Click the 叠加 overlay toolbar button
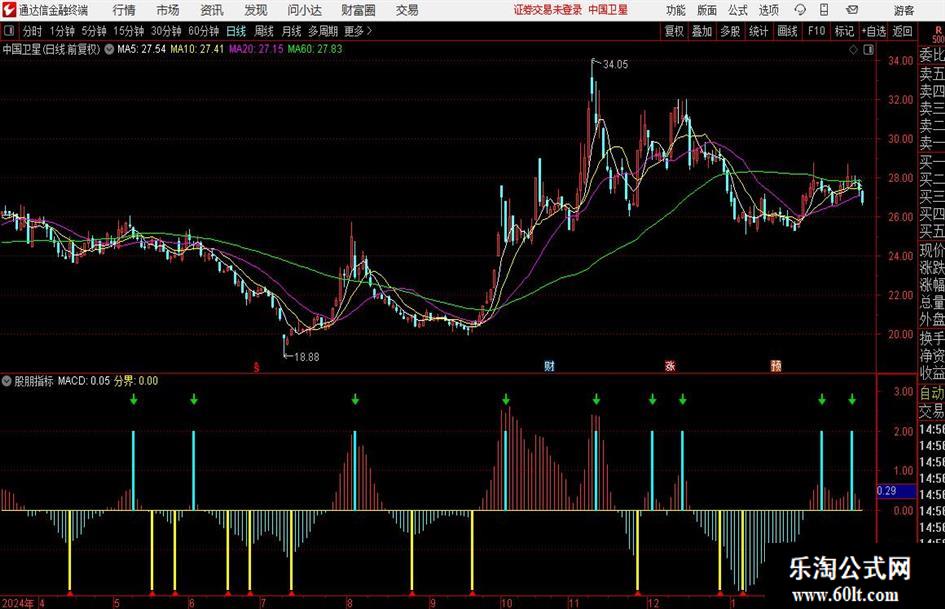 point(702,31)
